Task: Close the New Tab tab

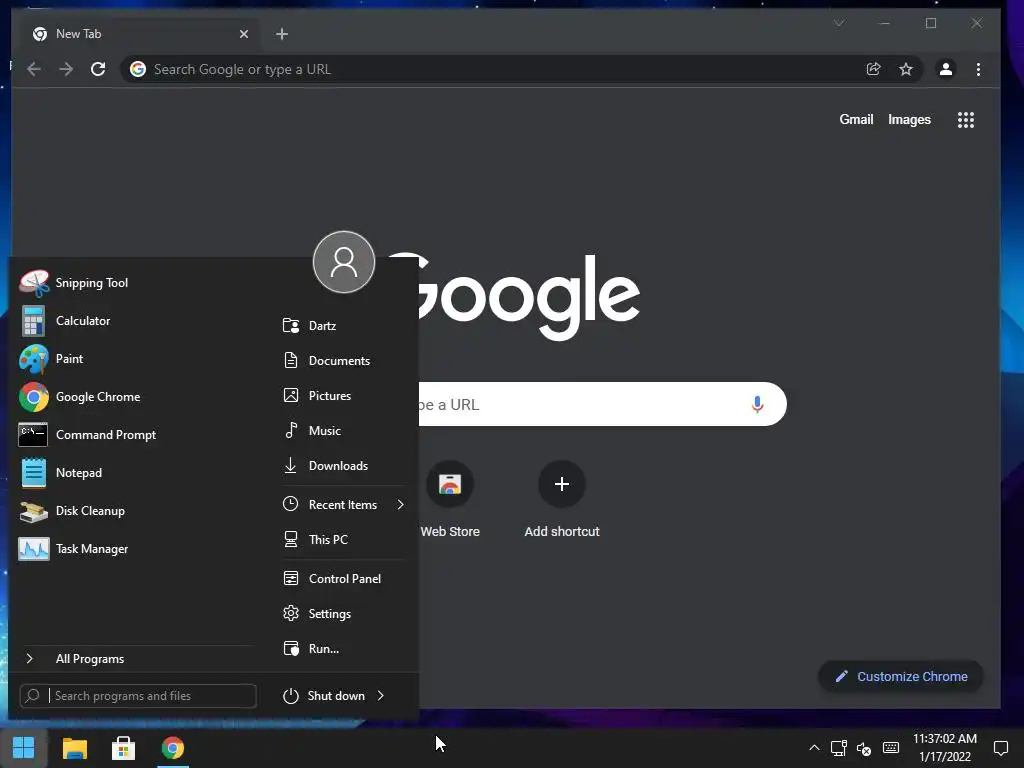Action: click(244, 34)
